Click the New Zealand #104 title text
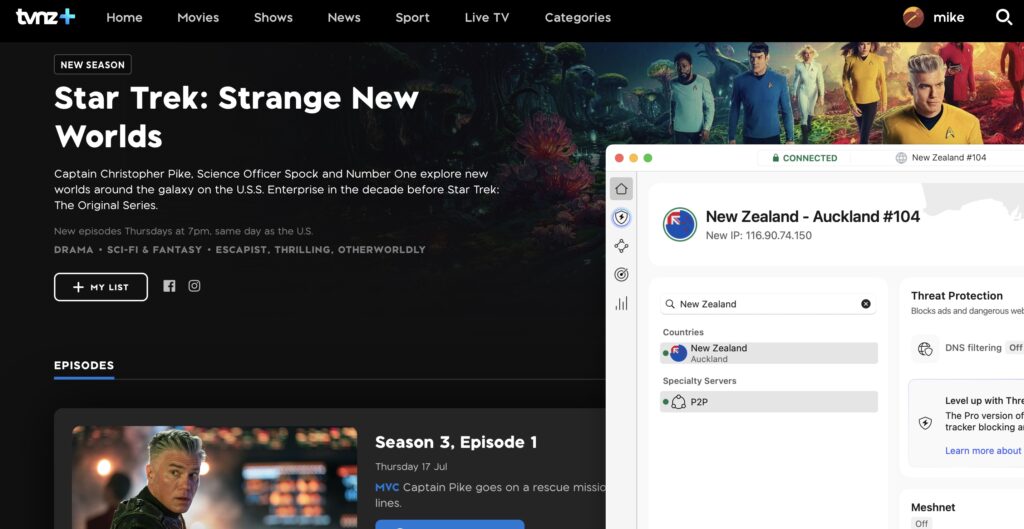Viewport: 1024px width, 529px height. [949, 158]
